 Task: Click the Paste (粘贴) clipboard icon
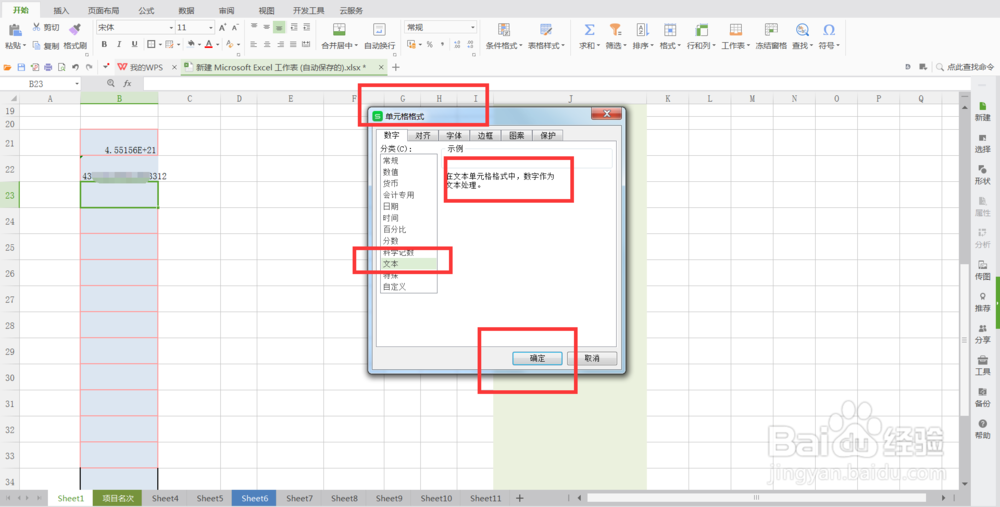(15, 30)
